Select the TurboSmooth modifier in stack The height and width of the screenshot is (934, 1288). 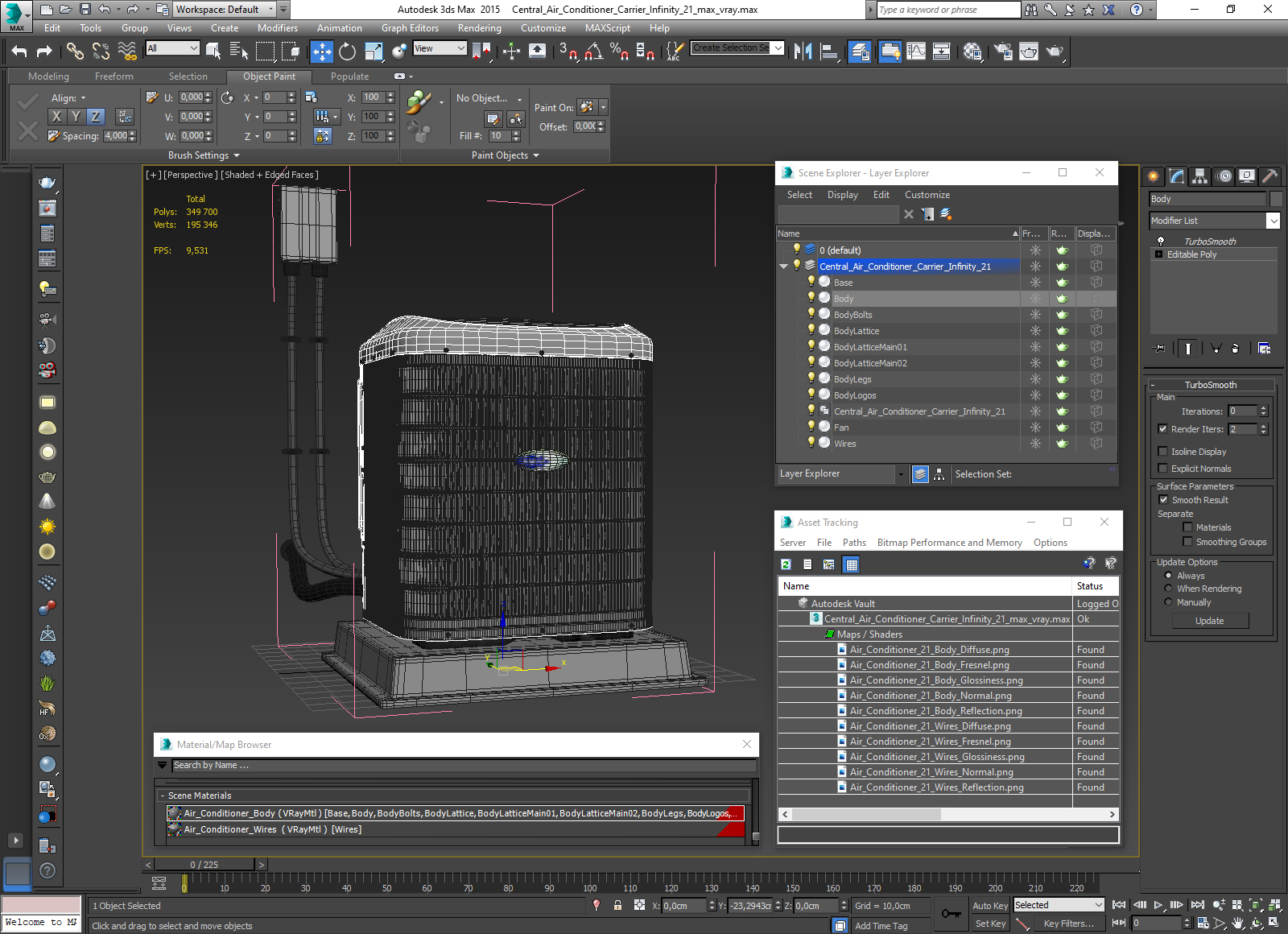[x=1209, y=242]
